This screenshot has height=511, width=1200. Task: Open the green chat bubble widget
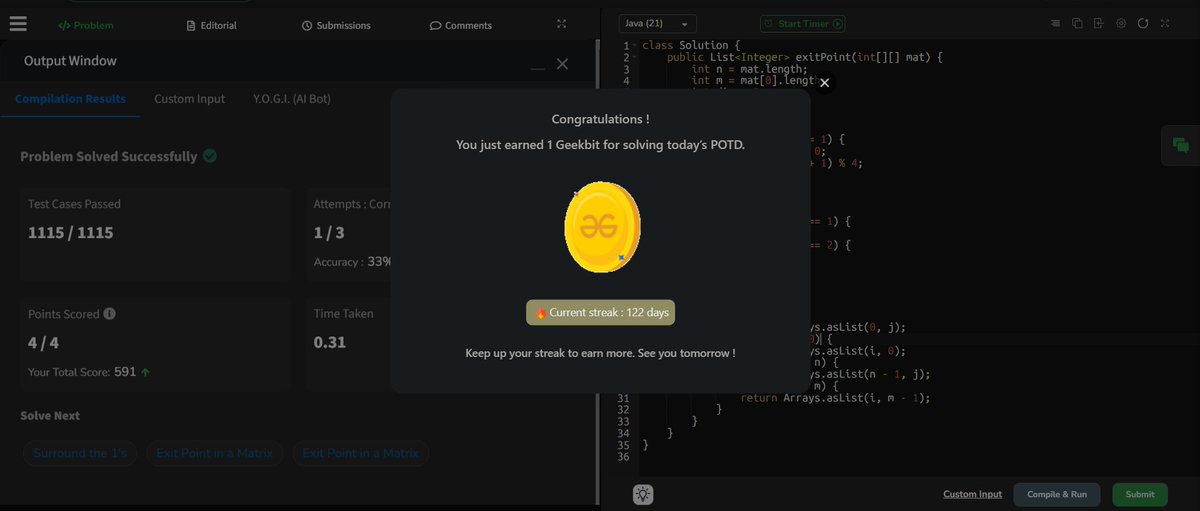pos(1181,146)
